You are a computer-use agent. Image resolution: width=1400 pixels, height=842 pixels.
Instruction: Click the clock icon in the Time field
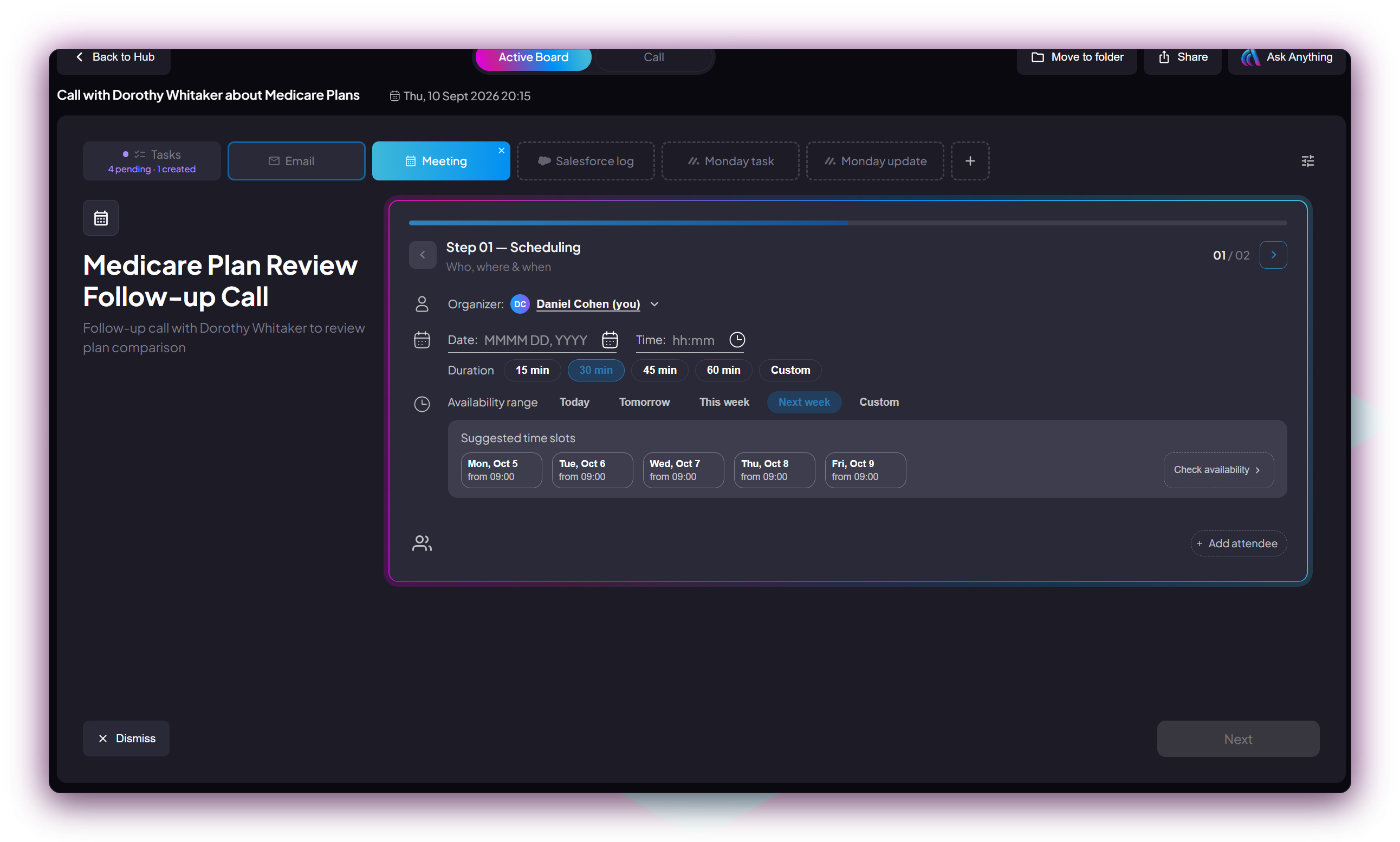point(737,340)
